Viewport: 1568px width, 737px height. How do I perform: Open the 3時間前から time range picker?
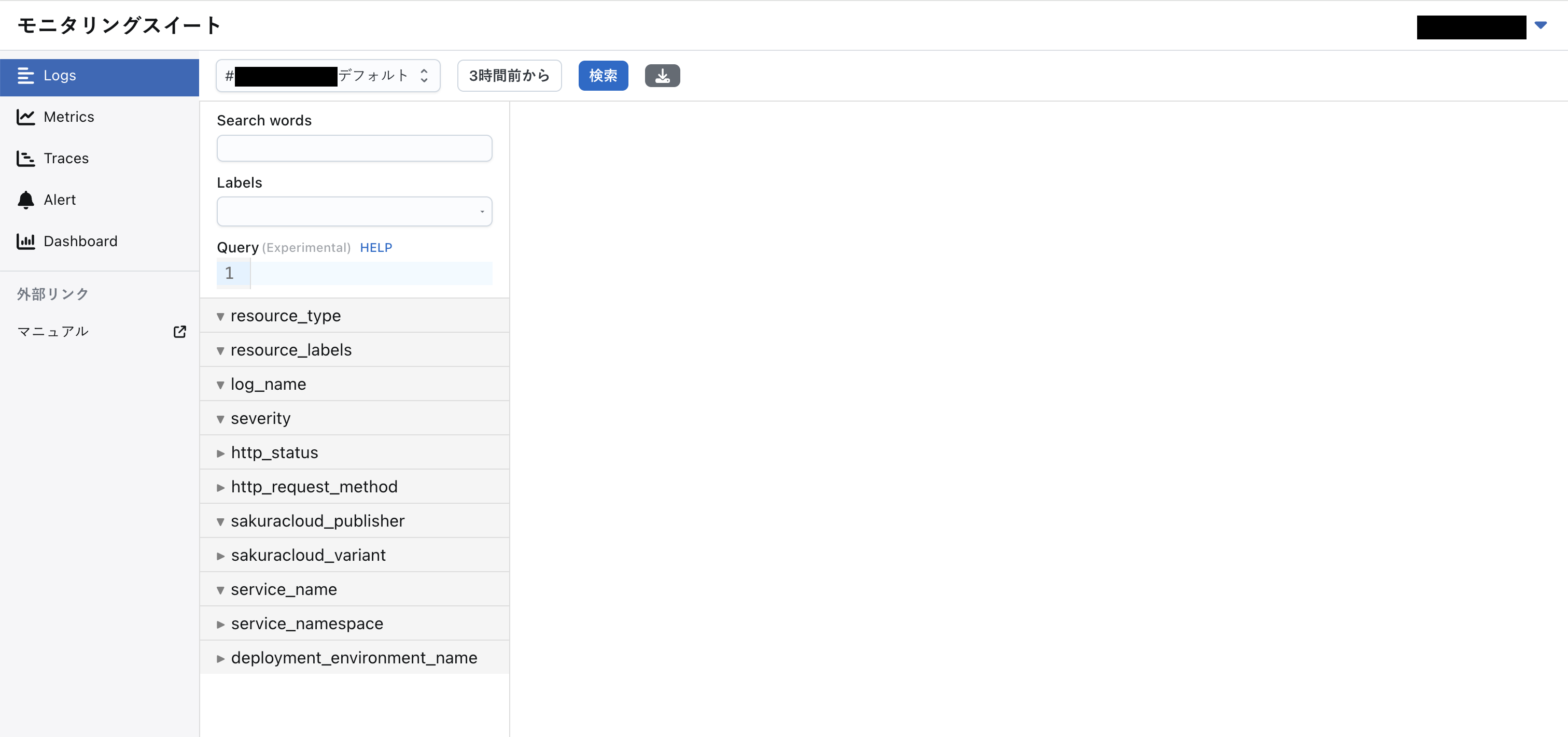(x=510, y=76)
